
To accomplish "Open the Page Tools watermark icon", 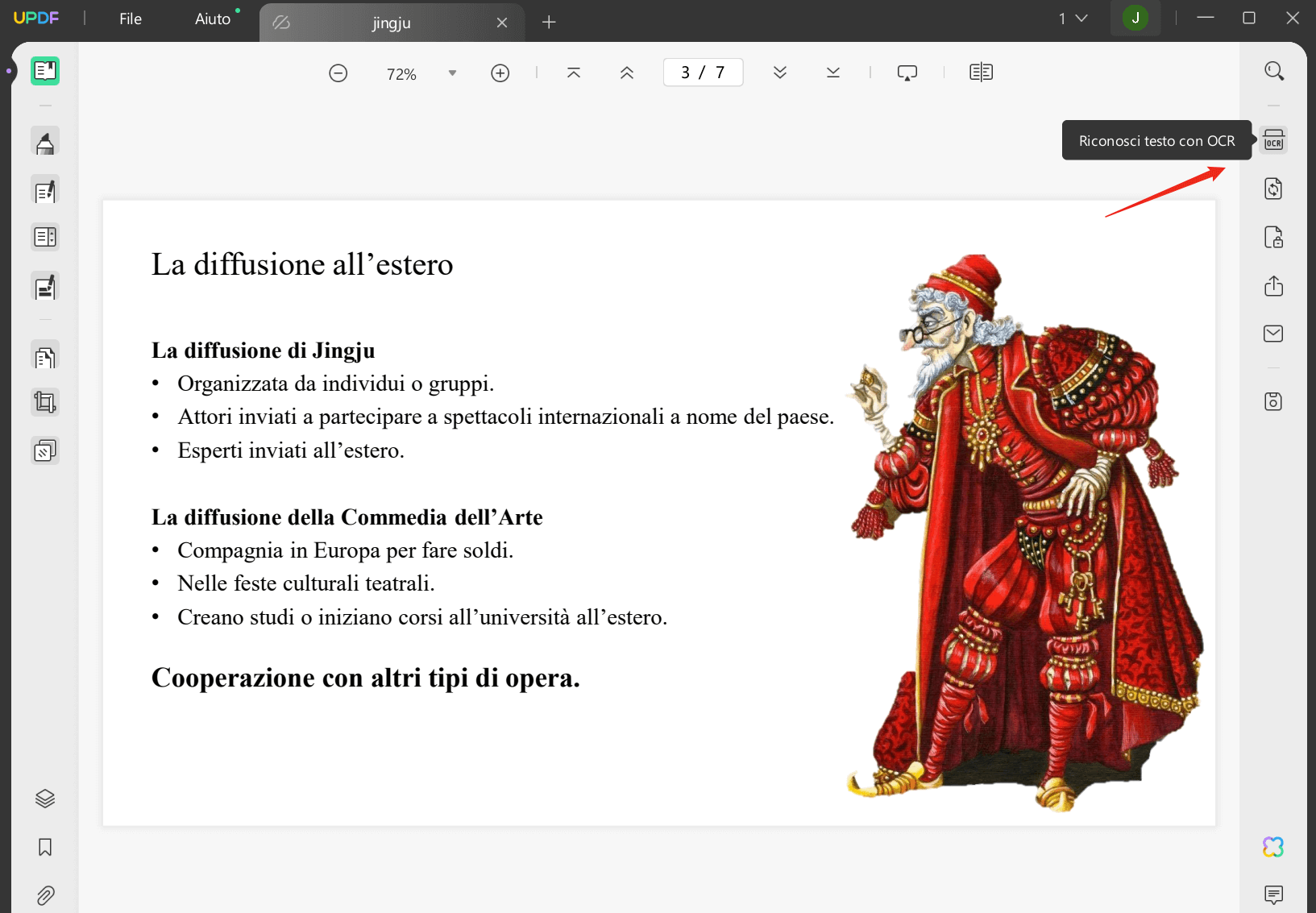I will 45,450.
